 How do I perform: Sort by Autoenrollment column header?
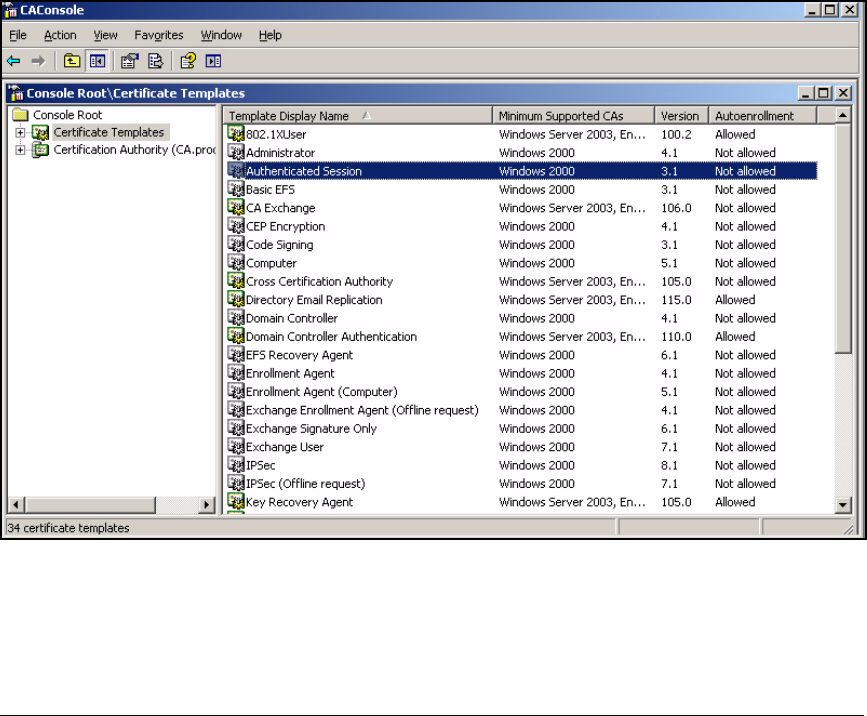coord(762,116)
